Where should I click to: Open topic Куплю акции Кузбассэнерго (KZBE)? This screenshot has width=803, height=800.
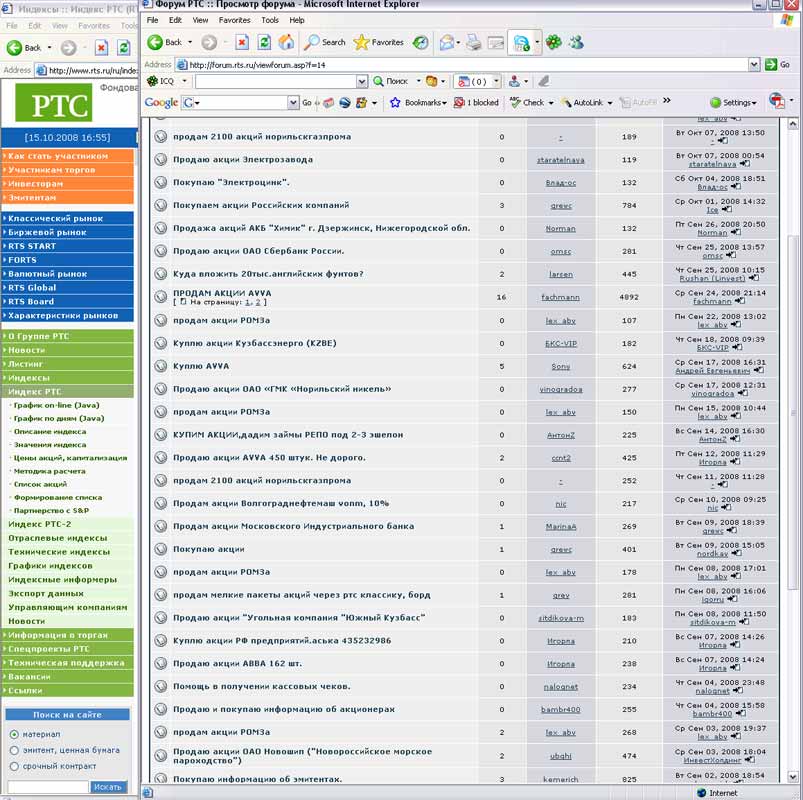(x=255, y=343)
